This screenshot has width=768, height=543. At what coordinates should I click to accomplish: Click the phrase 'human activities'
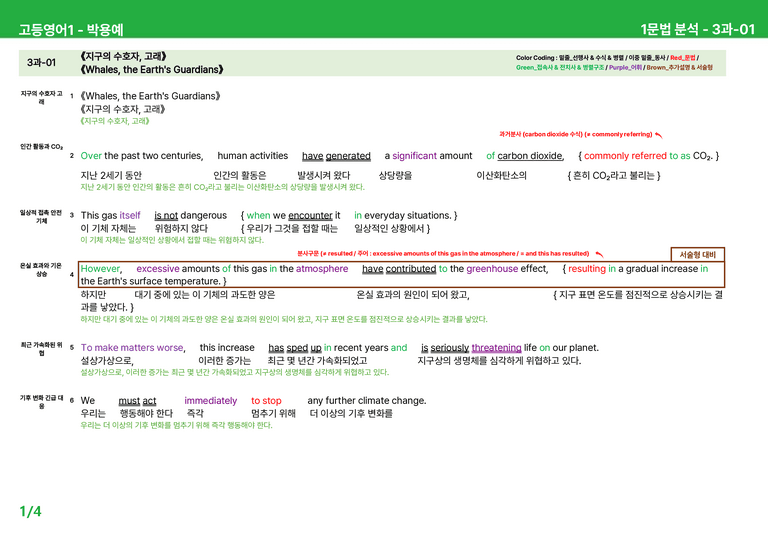pyautogui.click(x=253, y=156)
